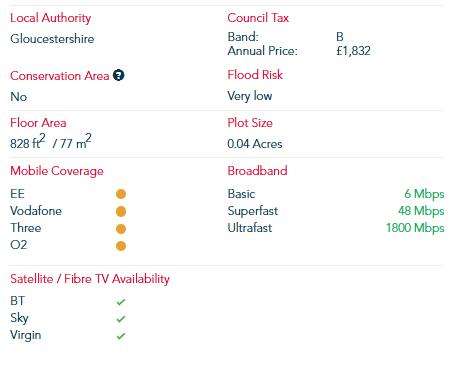Screen dimensions: 453x380
Task: Click the Flood Risk heading
Action: (255, 75)
